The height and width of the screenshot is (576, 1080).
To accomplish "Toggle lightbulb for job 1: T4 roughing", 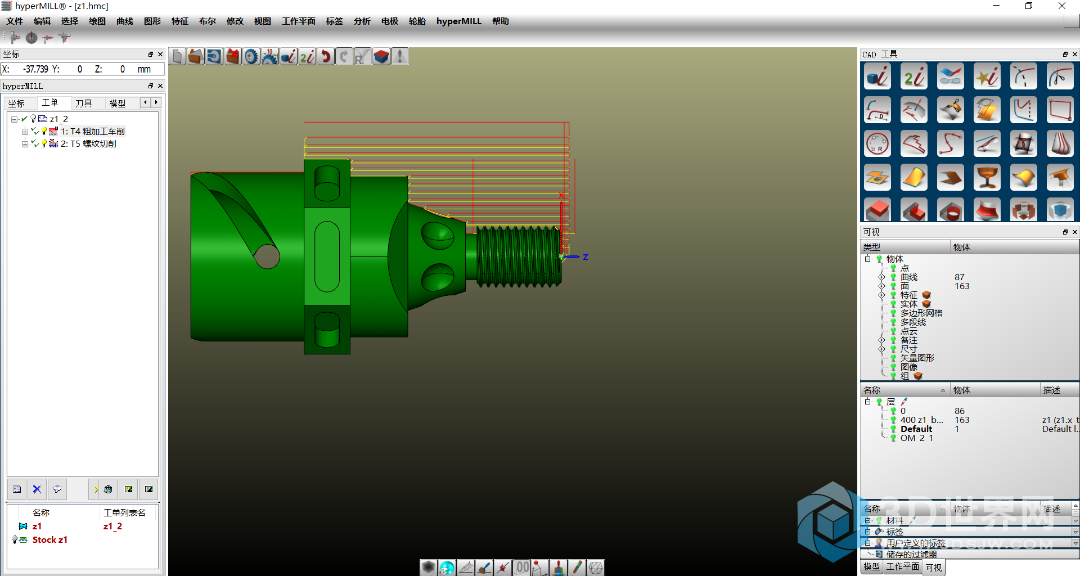I will 44,131.
